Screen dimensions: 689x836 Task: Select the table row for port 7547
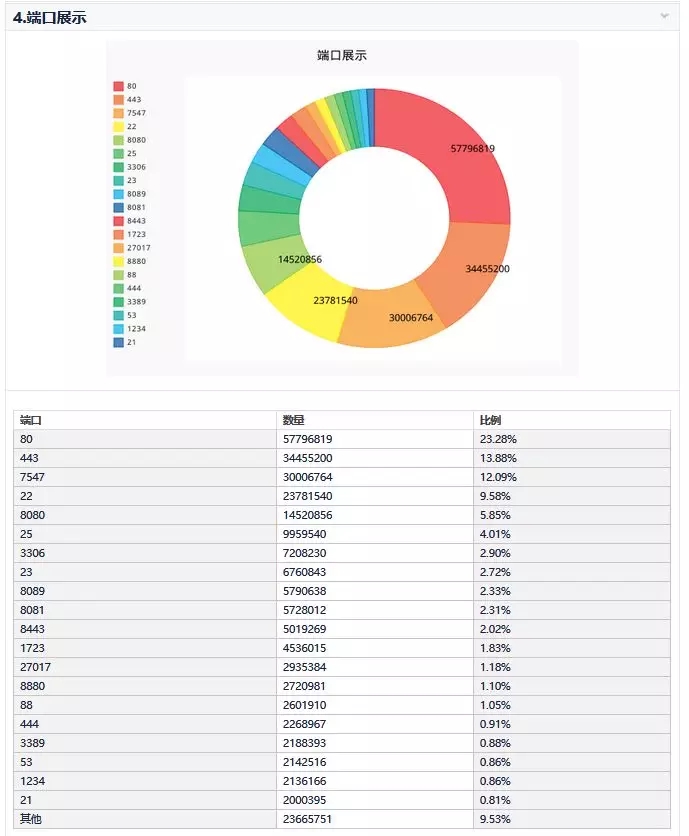click(342, 477)
